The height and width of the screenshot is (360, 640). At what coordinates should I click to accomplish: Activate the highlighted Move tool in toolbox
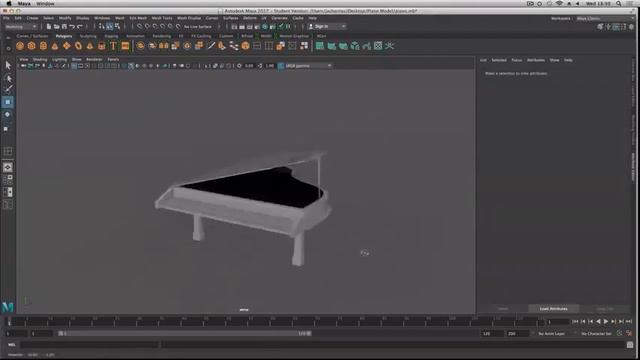(8, 102)
